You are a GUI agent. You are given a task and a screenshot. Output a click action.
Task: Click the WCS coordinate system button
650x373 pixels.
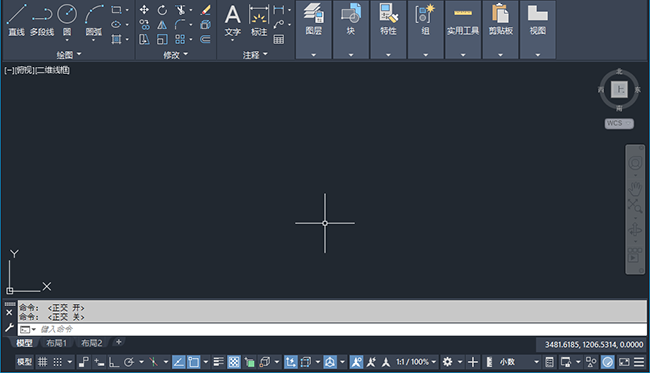tap(619, 124)
